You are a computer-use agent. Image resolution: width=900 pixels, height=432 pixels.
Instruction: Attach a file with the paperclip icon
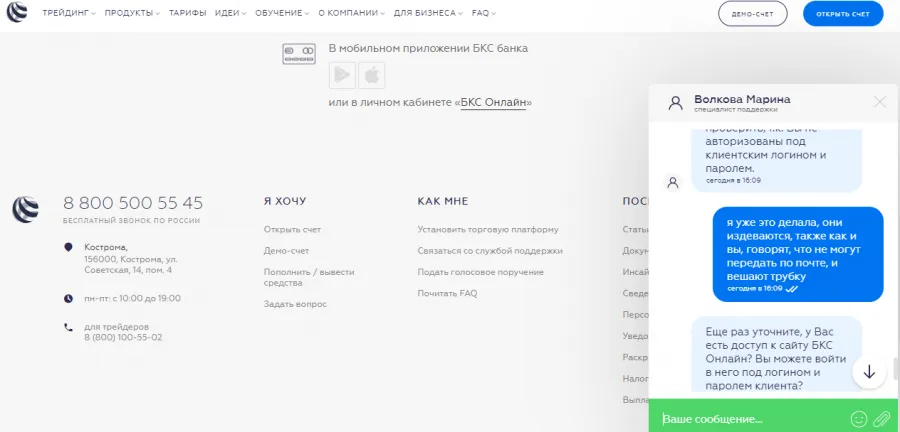point(880,419)
